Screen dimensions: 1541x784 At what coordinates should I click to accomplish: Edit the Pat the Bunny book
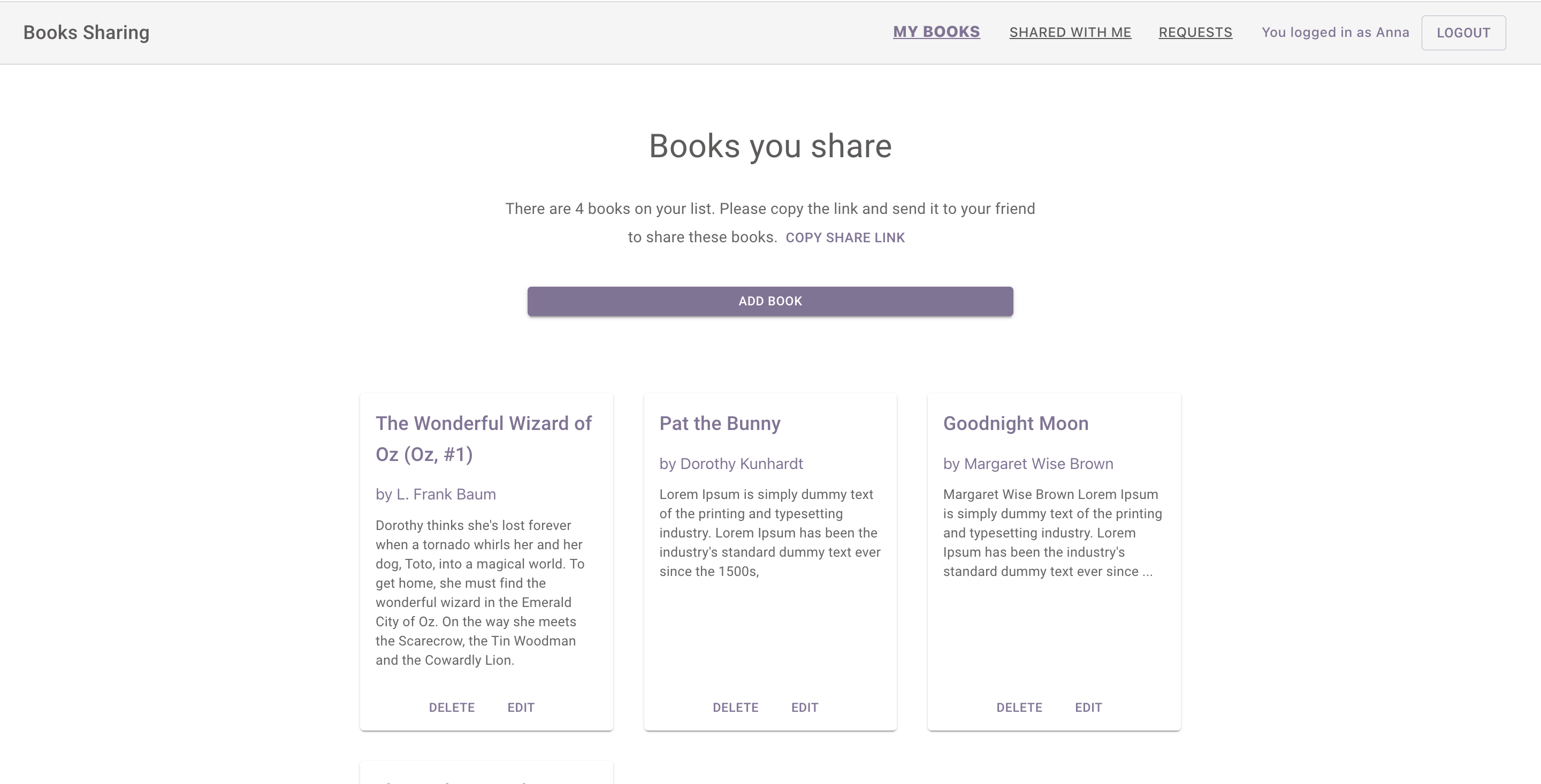[804, 708]
